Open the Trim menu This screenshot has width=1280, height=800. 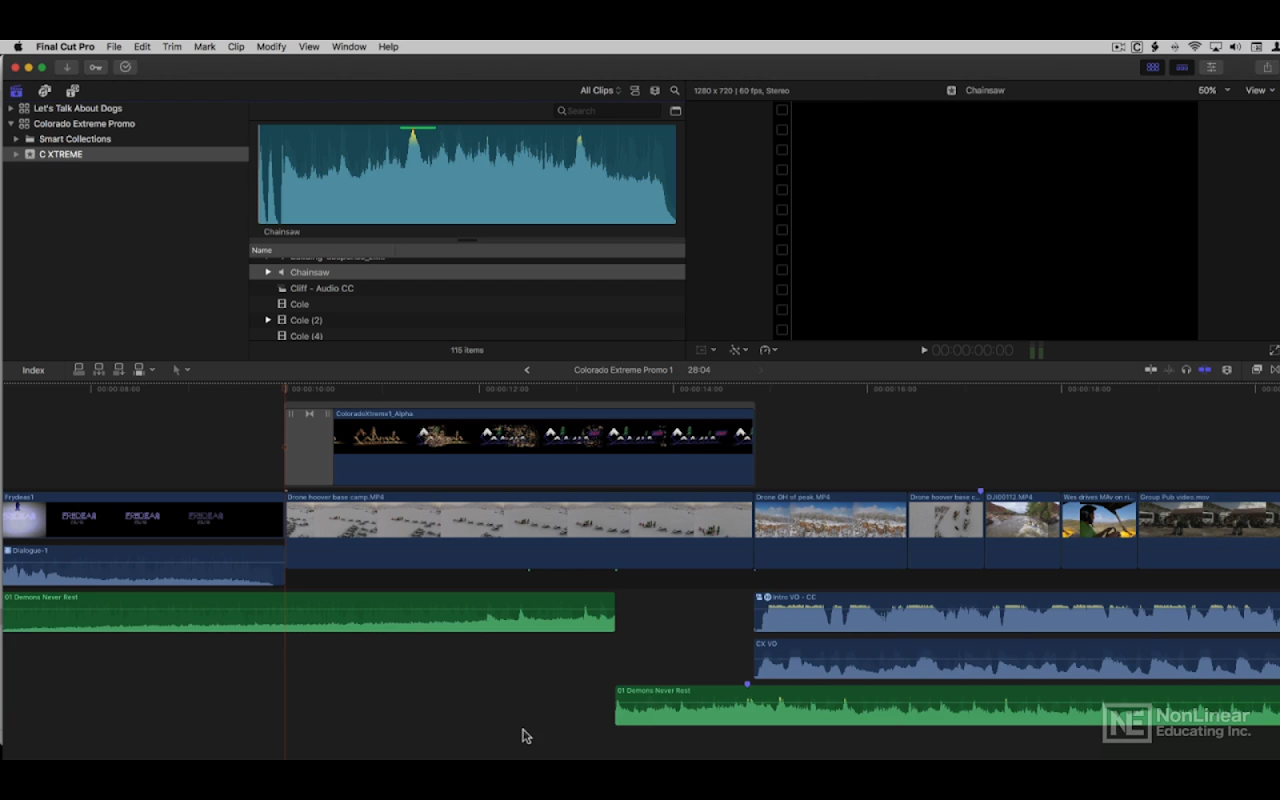click(x=172, y=47)
